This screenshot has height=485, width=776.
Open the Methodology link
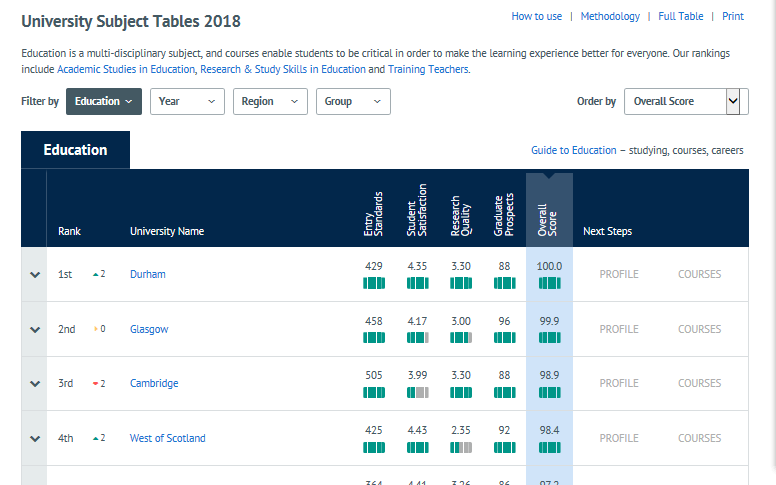[x=610, y=17]
